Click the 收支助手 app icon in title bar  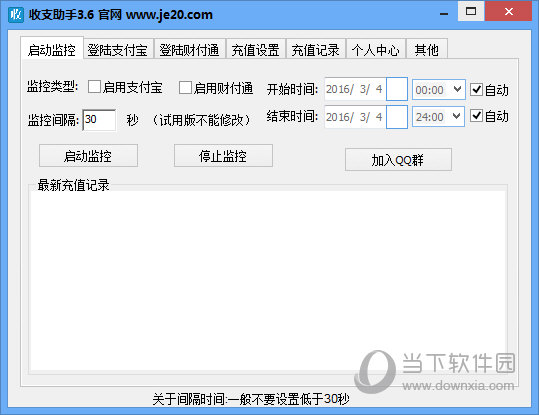[x=16, y=14]
